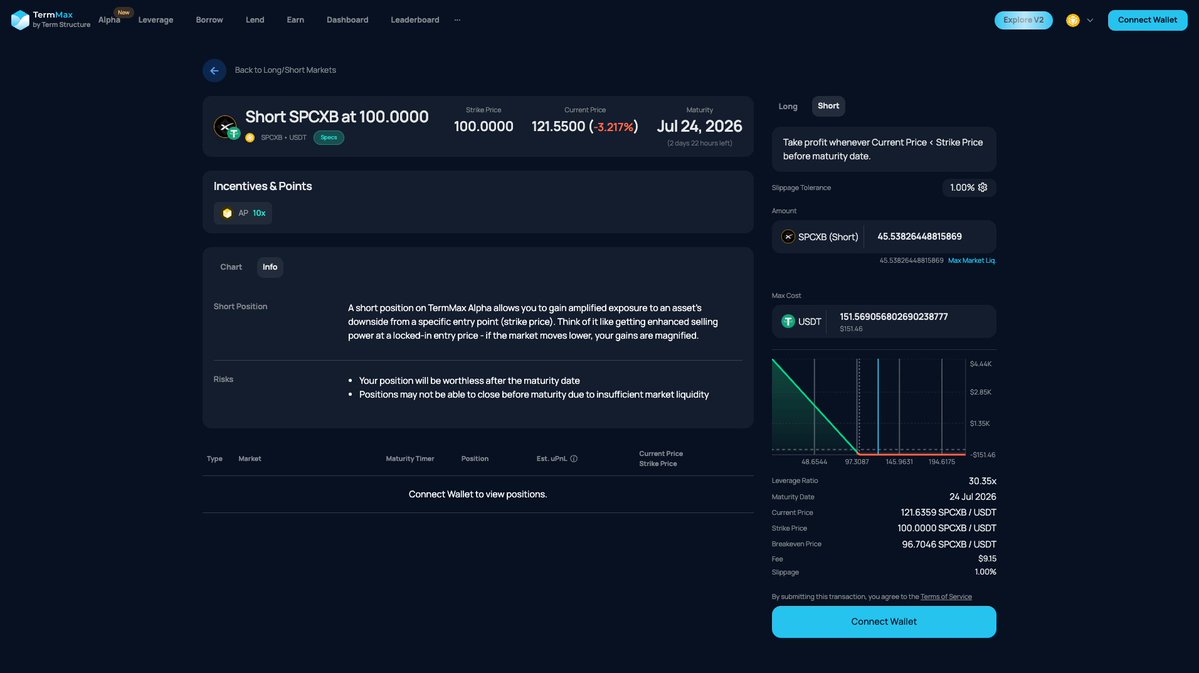This screenshot has height=673, width=1199.
Task: Navigate to Lend
Action: (x=255, y=20)
